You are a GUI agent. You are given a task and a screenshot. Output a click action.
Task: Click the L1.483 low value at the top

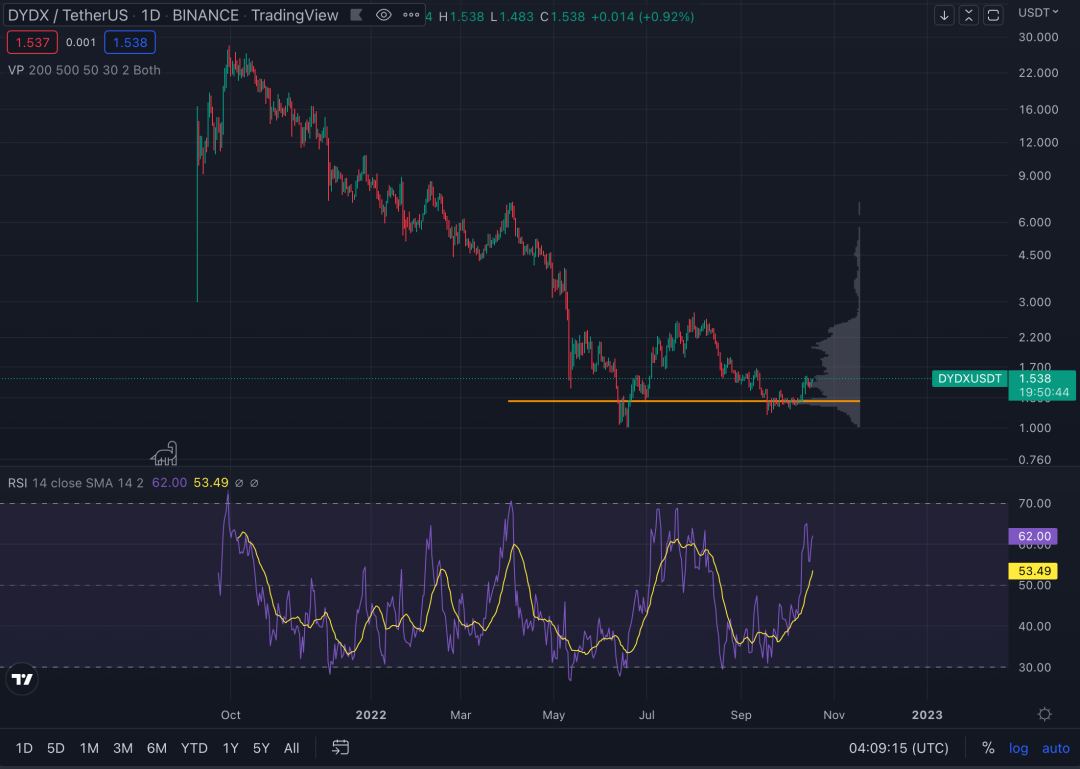tap(512, 16)
